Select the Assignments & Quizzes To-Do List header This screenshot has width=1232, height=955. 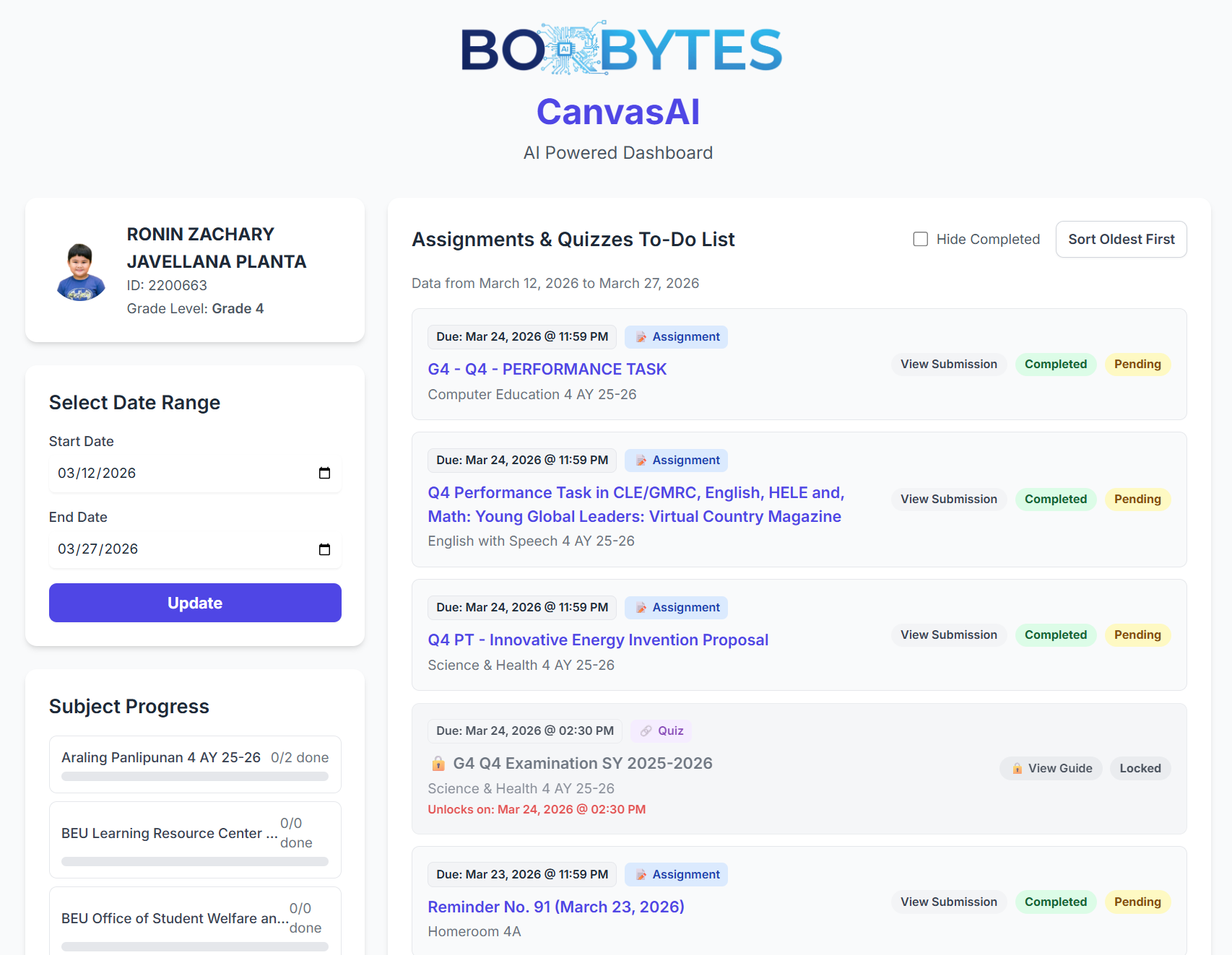click(x=573, y=239)
